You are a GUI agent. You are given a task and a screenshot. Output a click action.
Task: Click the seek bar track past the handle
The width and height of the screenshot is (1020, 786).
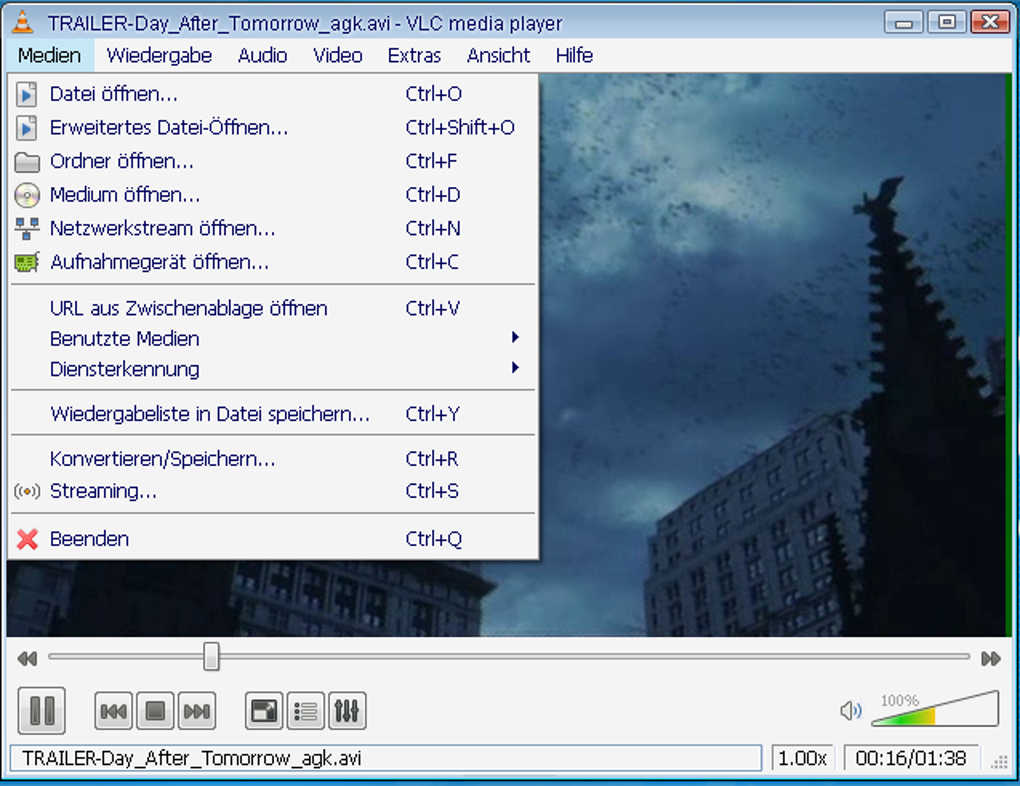593,657
